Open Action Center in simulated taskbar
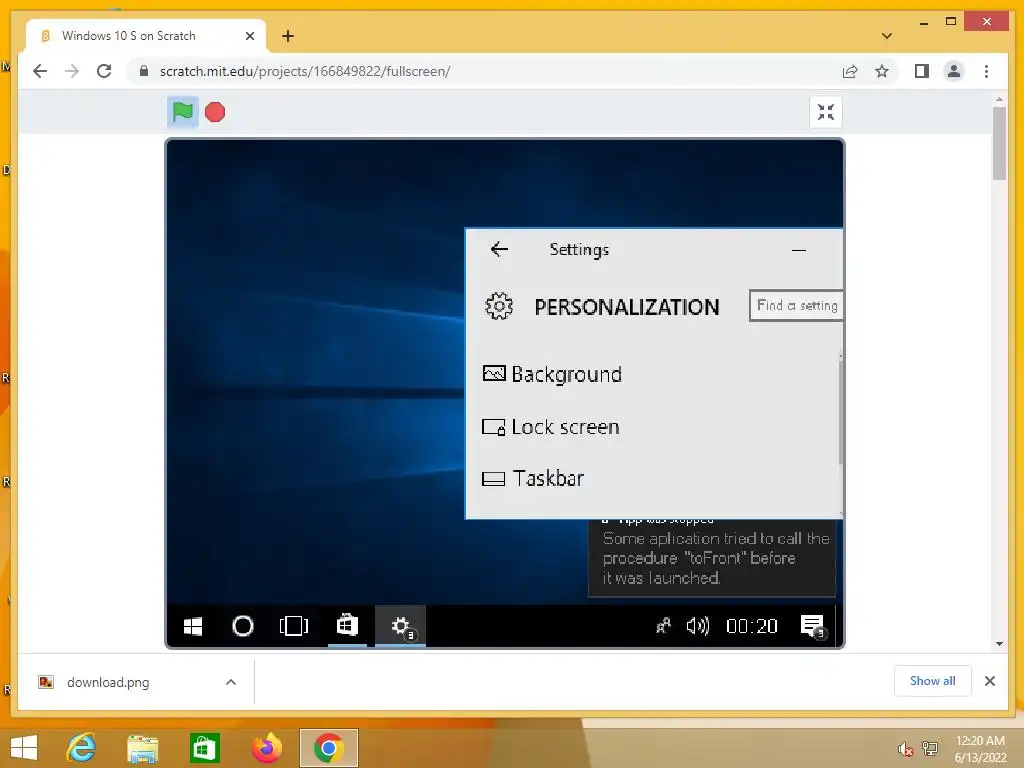1024x768 pixels. [813, 626]
